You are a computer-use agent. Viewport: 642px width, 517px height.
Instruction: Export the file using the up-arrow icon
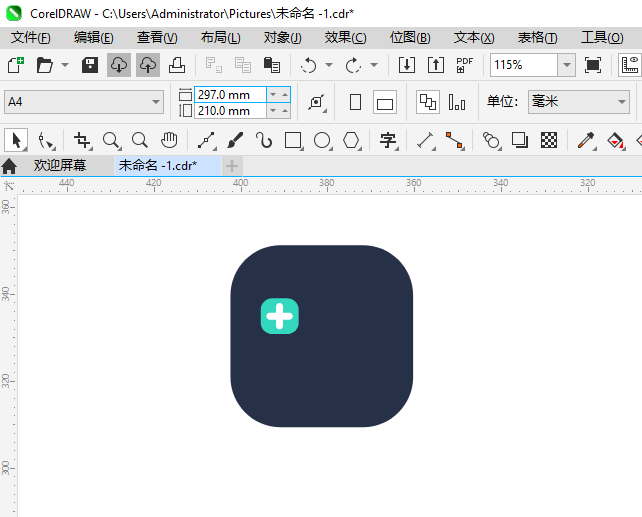[436, 65]
